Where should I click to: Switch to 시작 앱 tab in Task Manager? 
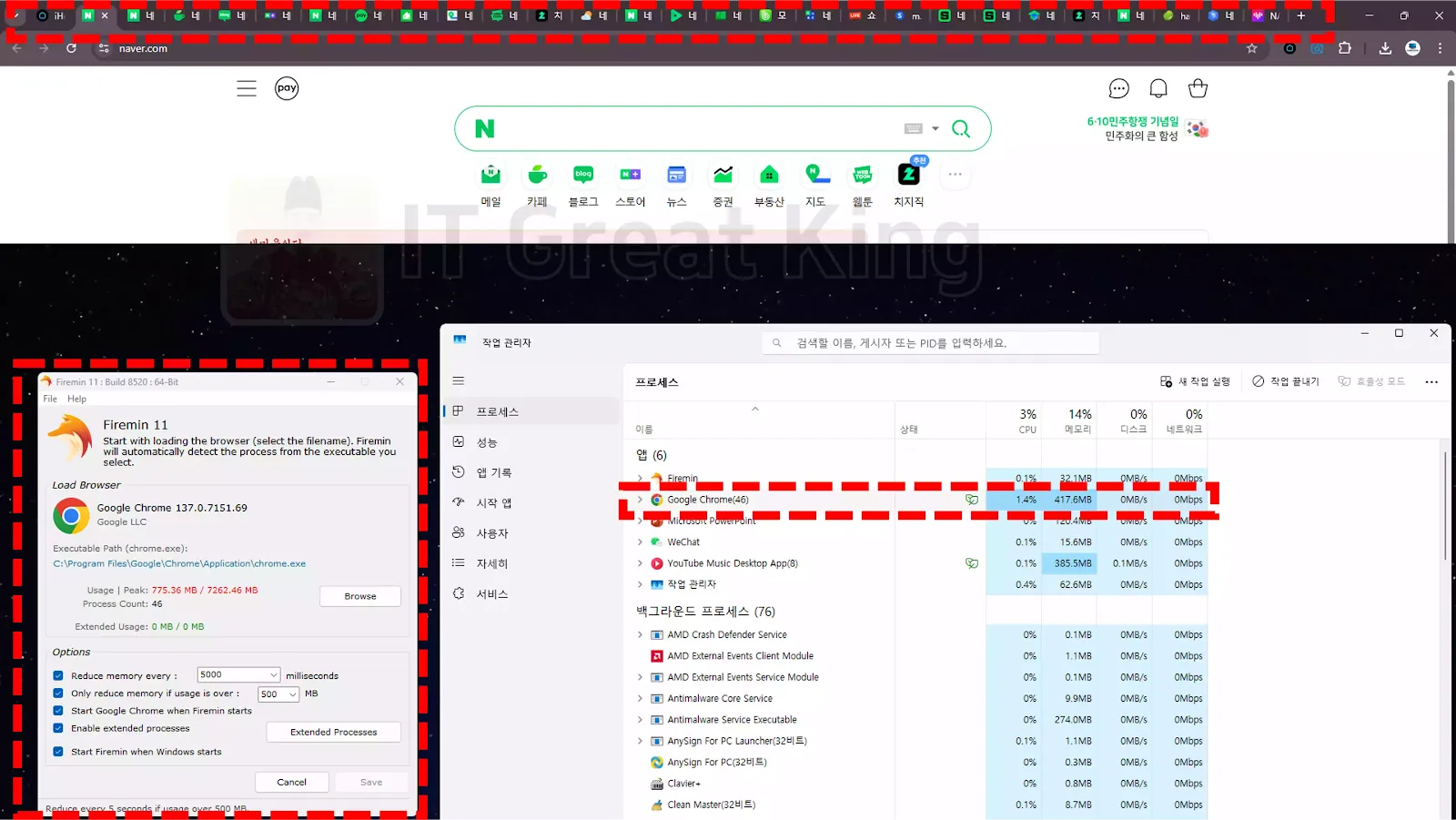531,502
